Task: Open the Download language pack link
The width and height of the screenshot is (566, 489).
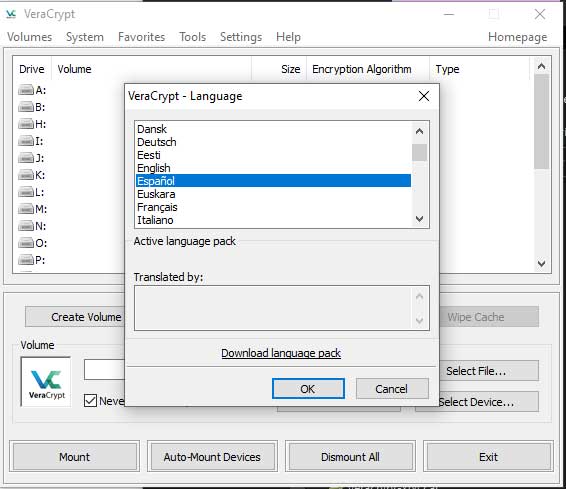Action: [x=281, y=353]
